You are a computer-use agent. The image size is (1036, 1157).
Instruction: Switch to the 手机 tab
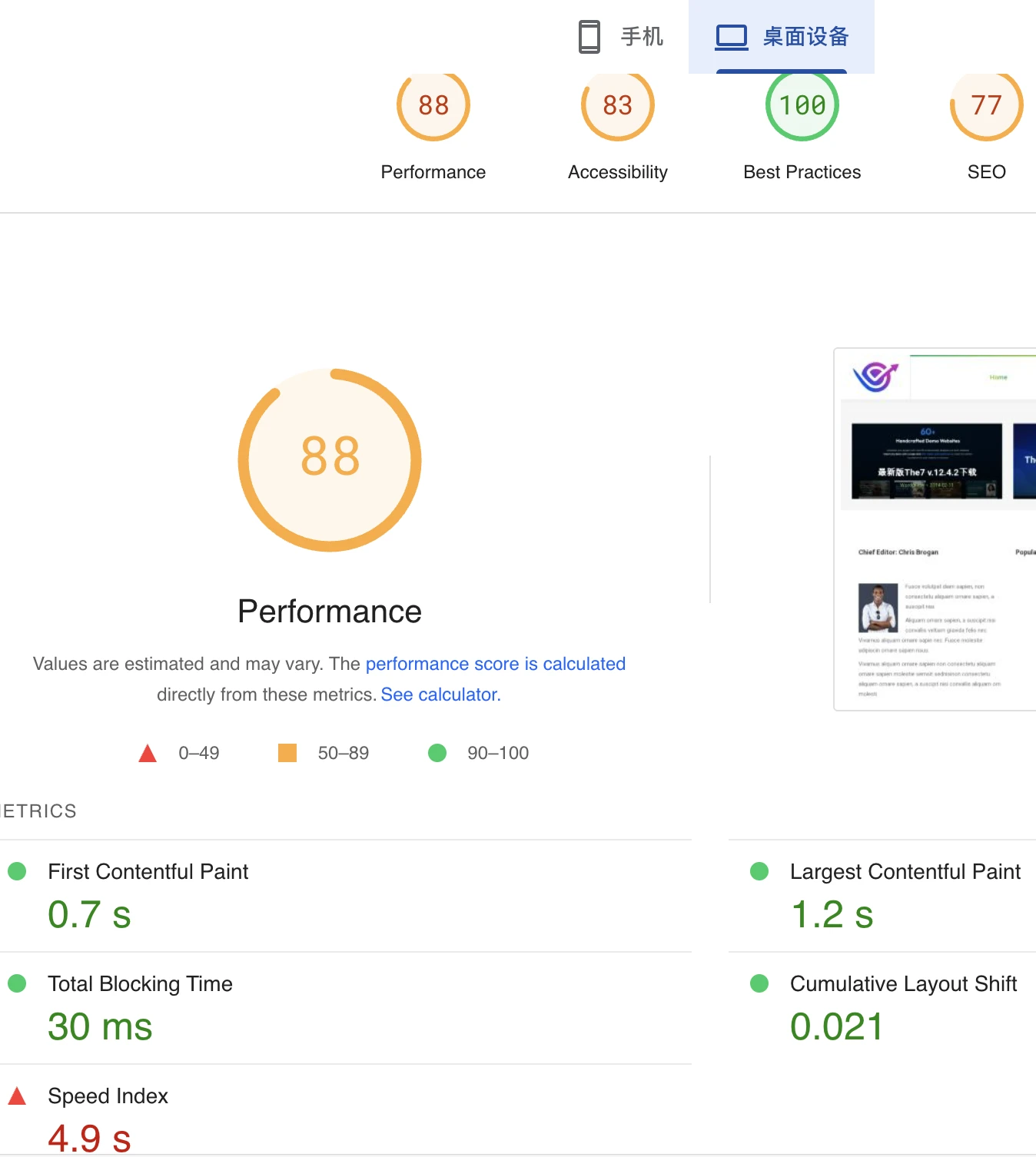click(x=621, y=37)
